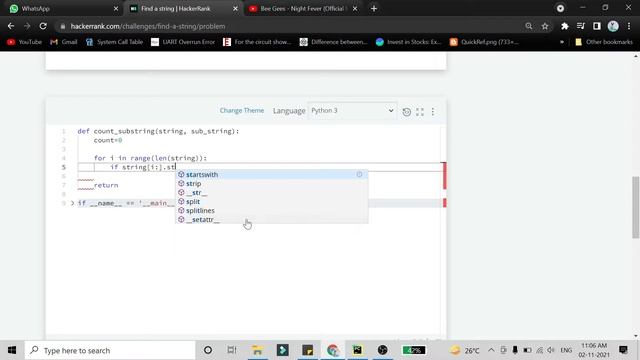The height and width of the screenshot is (360, 640).
Task: Click the return statement on line 7
Action: point(106,185)
